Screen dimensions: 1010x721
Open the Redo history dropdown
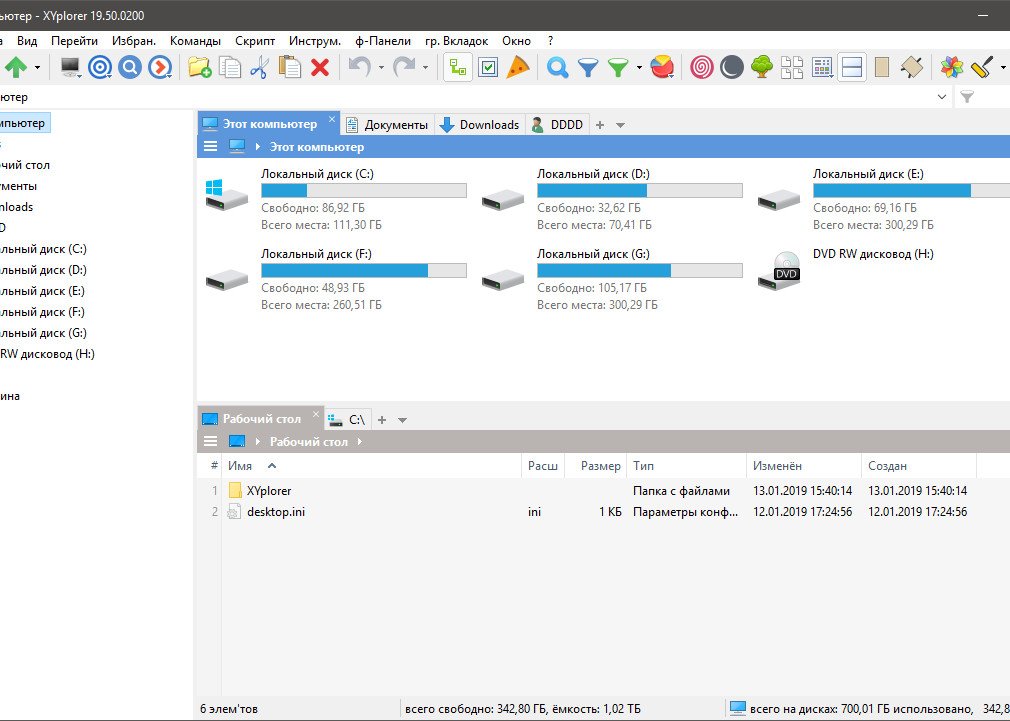[x=425, y=67]
